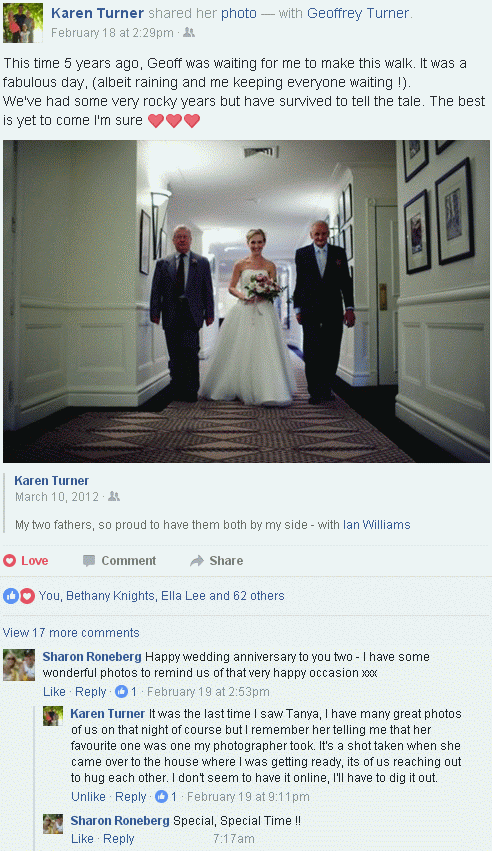Screen dimensions: 492x851
Task: Open Ian Williams profile link
Action: tap(376, 525)
